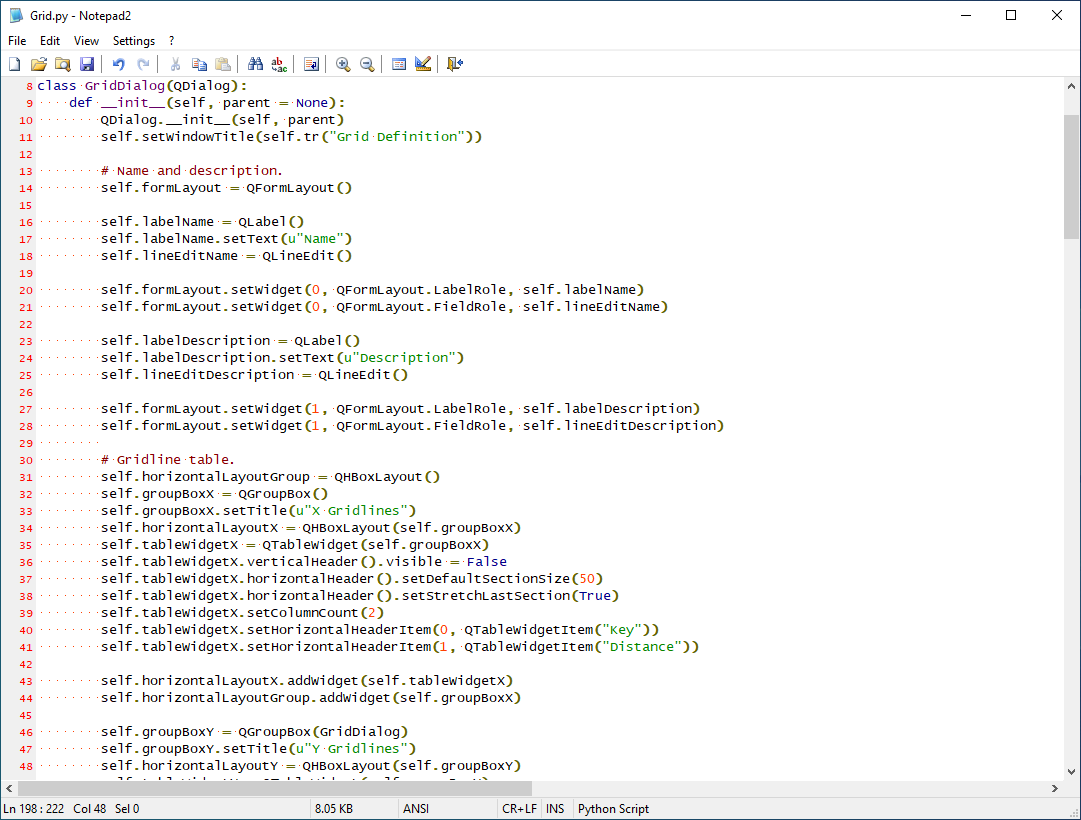
Task: Click 'self.lineEditDescription)' at end of line 28
Action: click(623, 426)
